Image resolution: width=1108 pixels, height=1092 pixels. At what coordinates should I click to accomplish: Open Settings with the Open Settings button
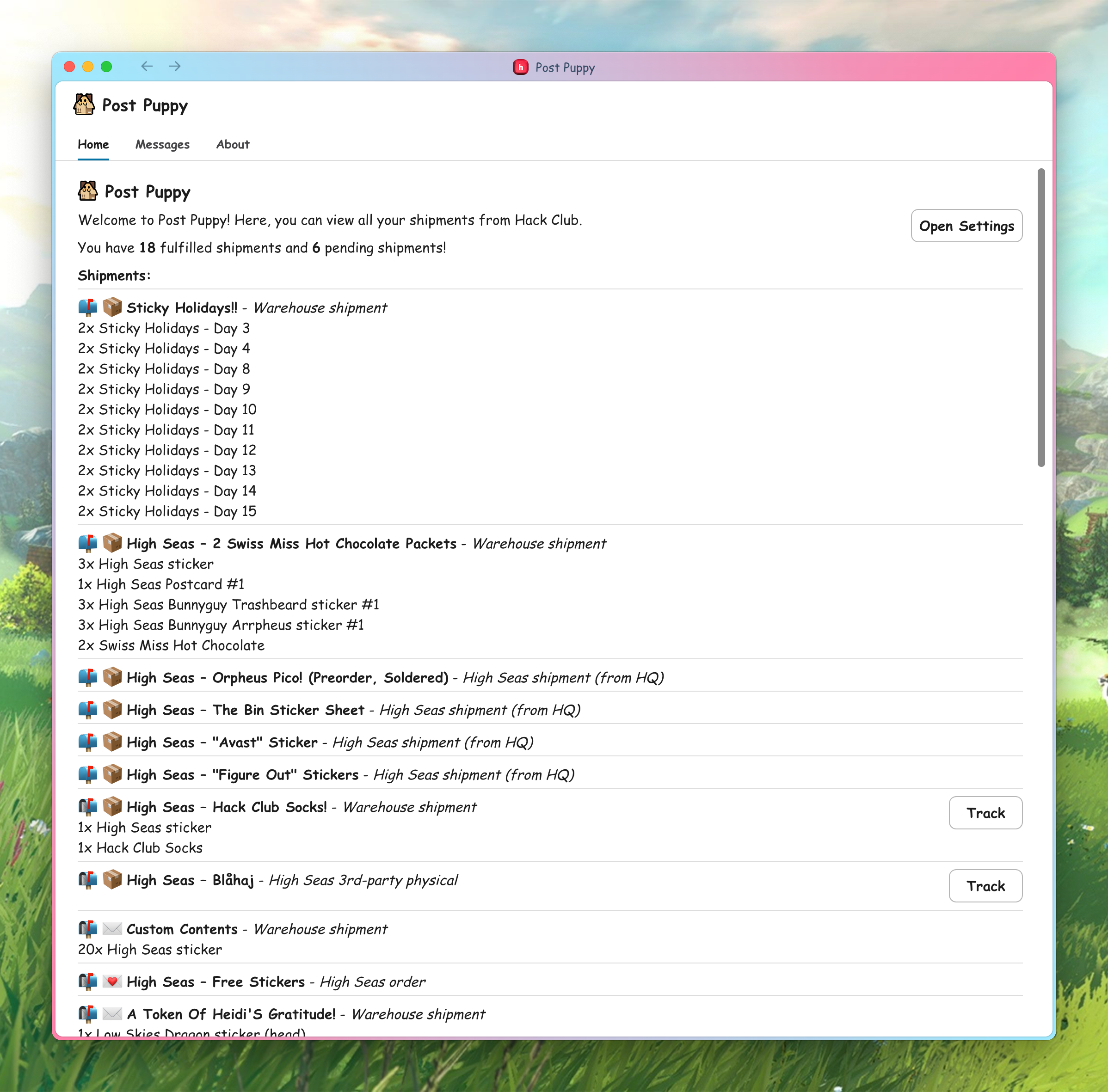pyautogui.click(x=966, y=226)
